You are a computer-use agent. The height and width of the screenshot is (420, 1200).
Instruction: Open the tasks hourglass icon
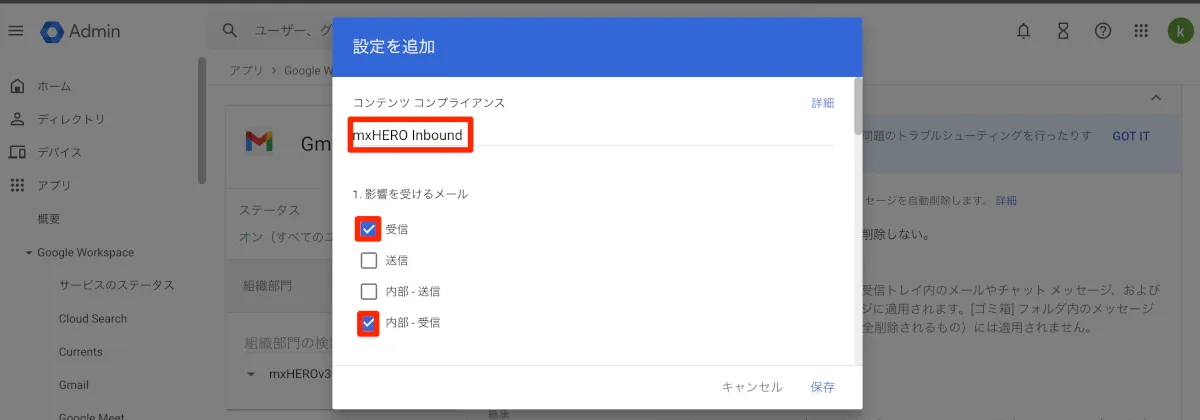[x=1063, y=31]
